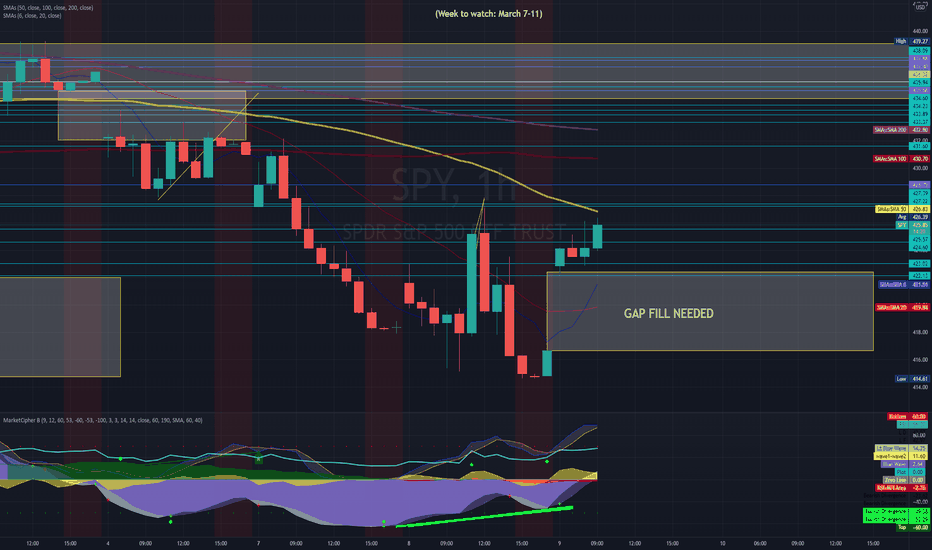Open the USD currency selector
The image size is (932, 550).
click(x=920, y=7)
